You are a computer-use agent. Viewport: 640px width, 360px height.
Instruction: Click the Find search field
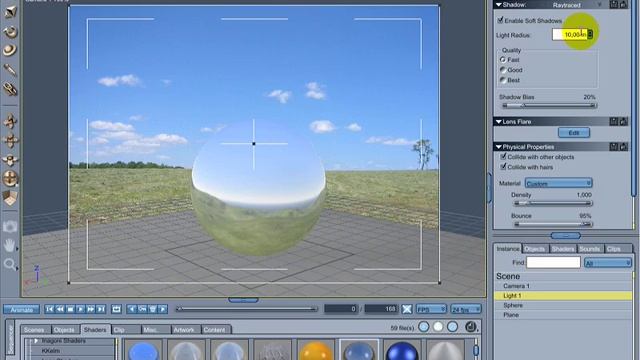click(553, 262)
